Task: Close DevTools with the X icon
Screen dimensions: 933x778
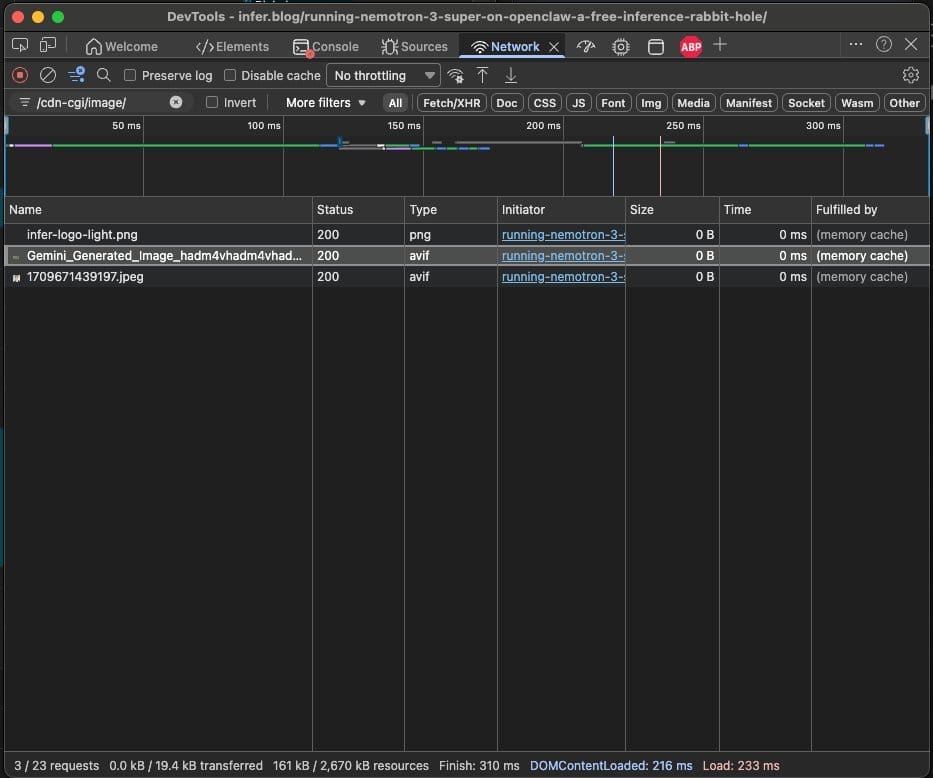Action: pyautogui.click(x=911, y=44)
